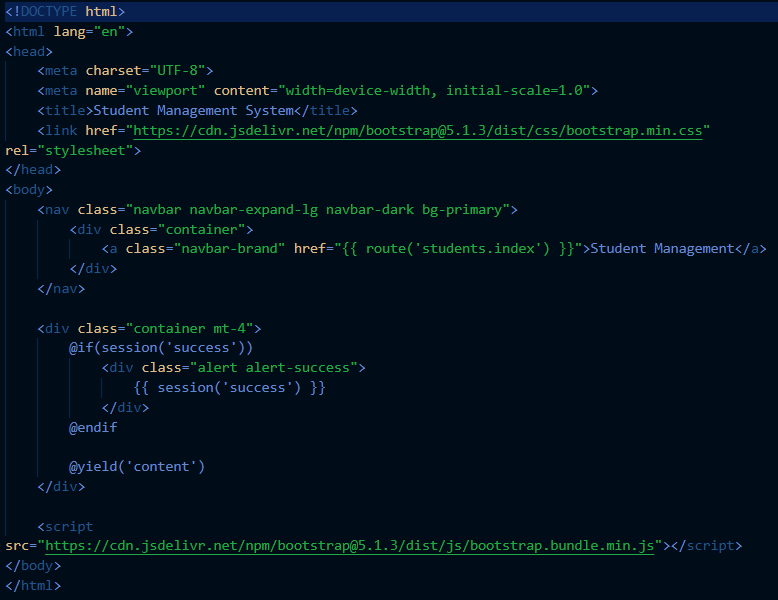Image resolution: width=778 pixels, height=600 pixels.
Task: Click the @yield('content') directive
Action: click(x=136, y=467)
